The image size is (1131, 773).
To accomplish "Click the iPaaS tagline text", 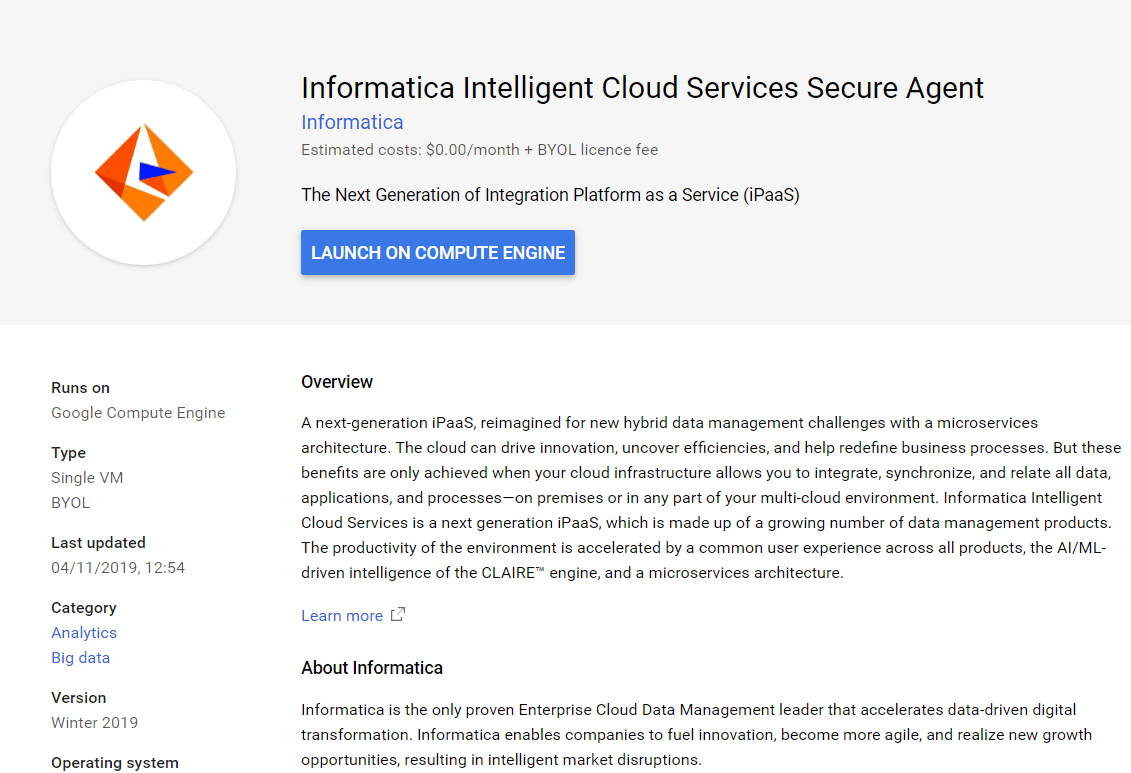I will click(550, 195).
